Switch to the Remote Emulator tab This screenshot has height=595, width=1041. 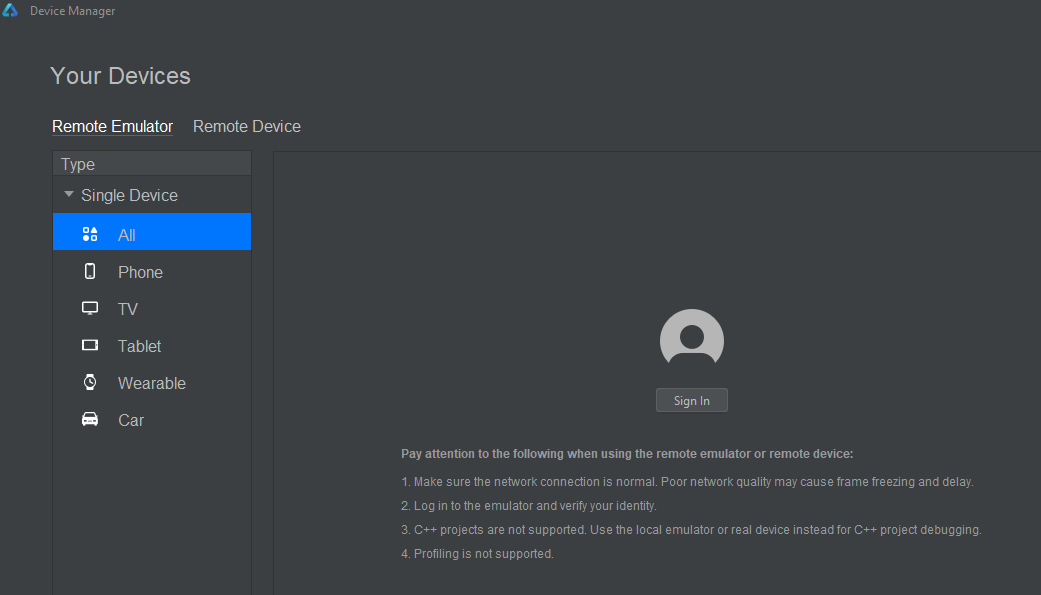click(x=112, y=126)
